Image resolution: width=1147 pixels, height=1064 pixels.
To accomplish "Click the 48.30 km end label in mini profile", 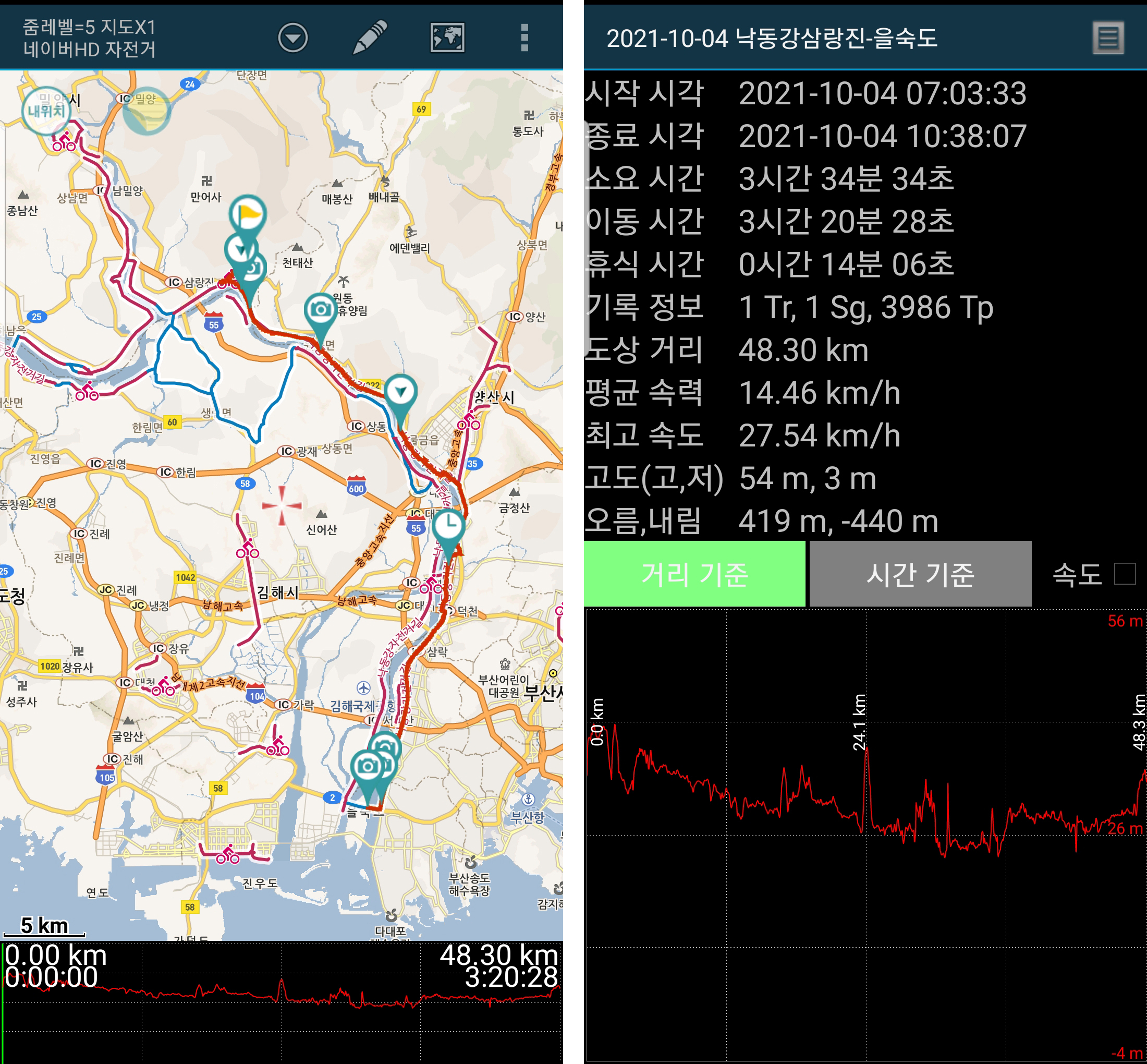I will pos(499,955).
